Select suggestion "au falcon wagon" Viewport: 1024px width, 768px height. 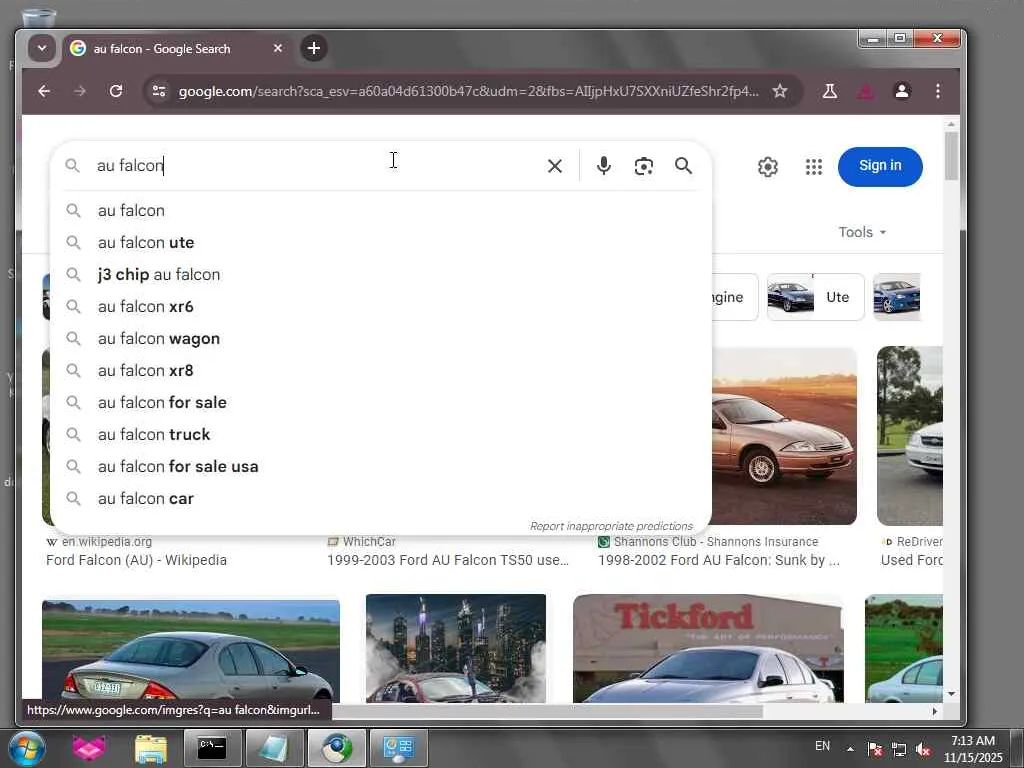[381, 339]
